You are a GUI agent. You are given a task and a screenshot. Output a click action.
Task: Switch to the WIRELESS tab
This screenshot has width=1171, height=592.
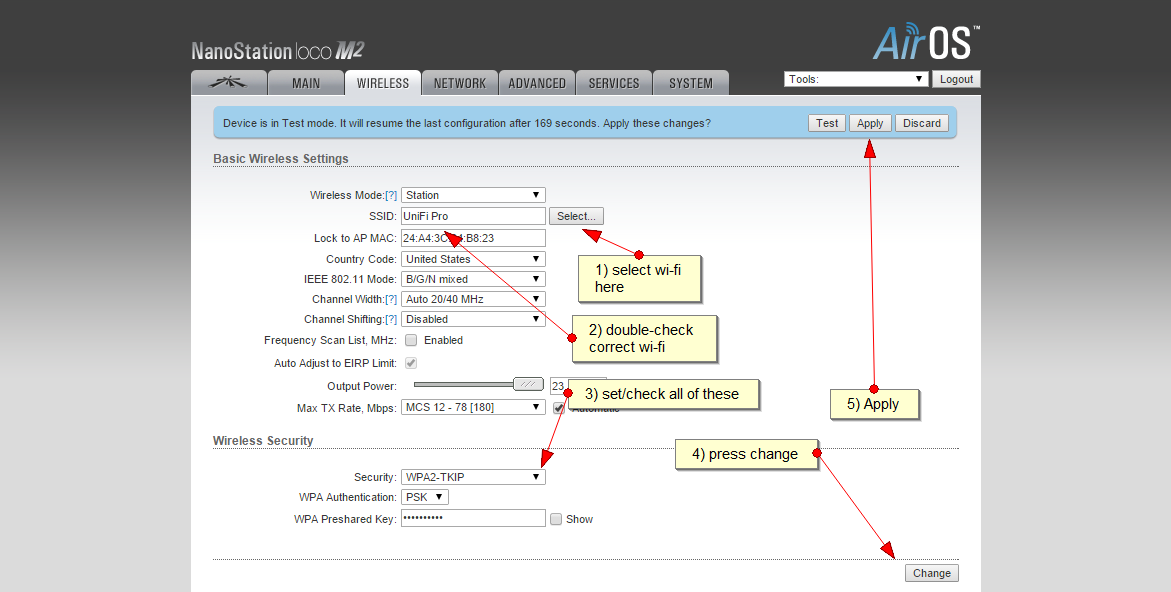tap(382, 83)
